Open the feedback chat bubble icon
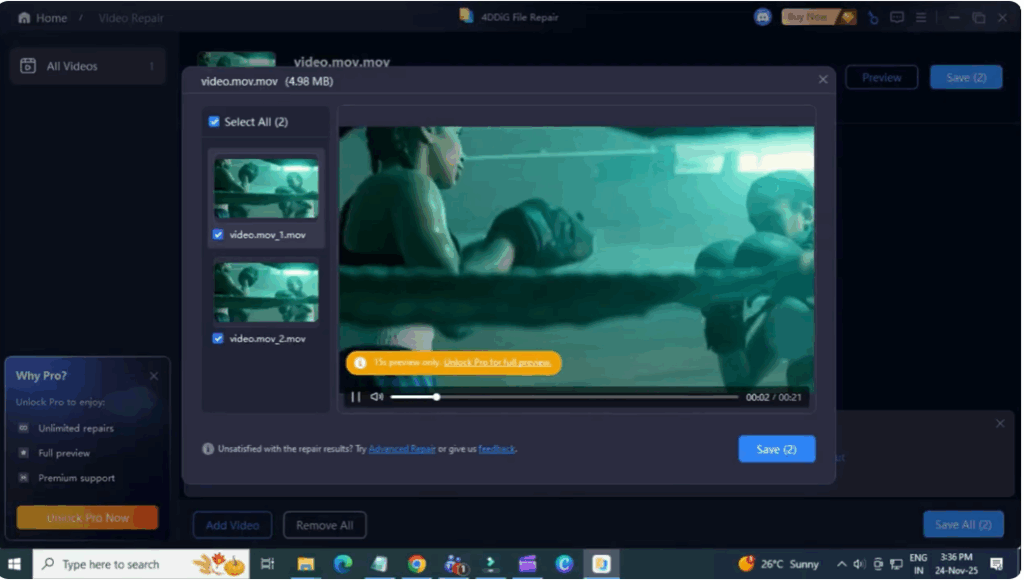This screenshot has height=580, width=1024. click(897, 17)
